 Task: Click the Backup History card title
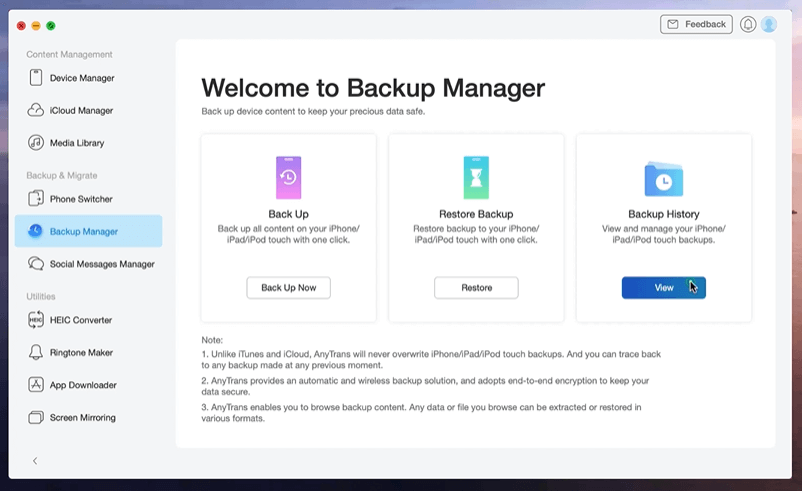(x=663, y=214)
